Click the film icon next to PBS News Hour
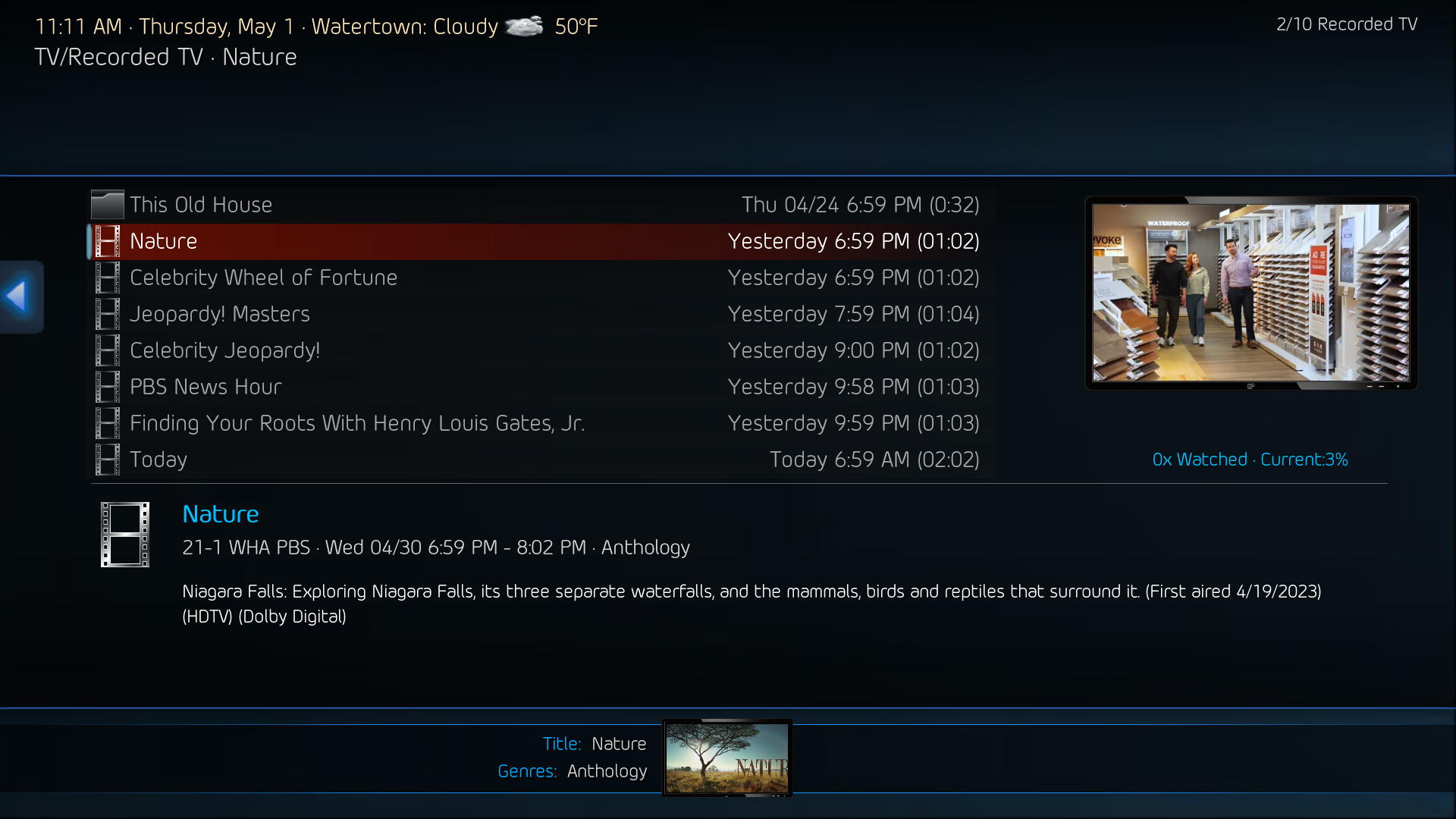 108,387
